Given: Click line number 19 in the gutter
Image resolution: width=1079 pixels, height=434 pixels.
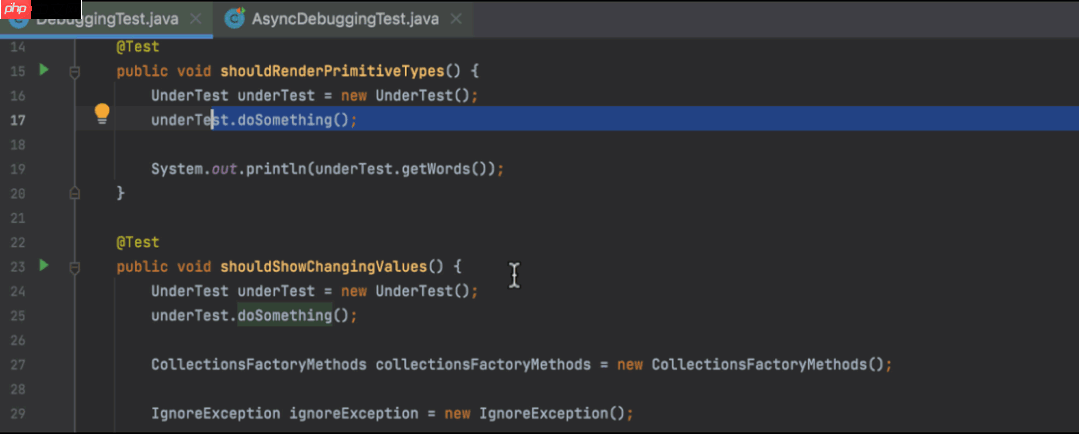Looking at the screenshot, I should [x=17, y=169].
